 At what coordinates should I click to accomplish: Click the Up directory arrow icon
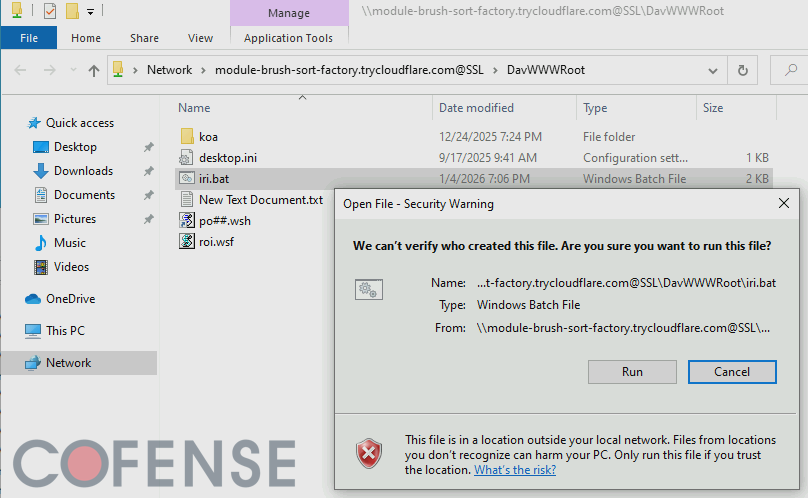pos(94,70)
